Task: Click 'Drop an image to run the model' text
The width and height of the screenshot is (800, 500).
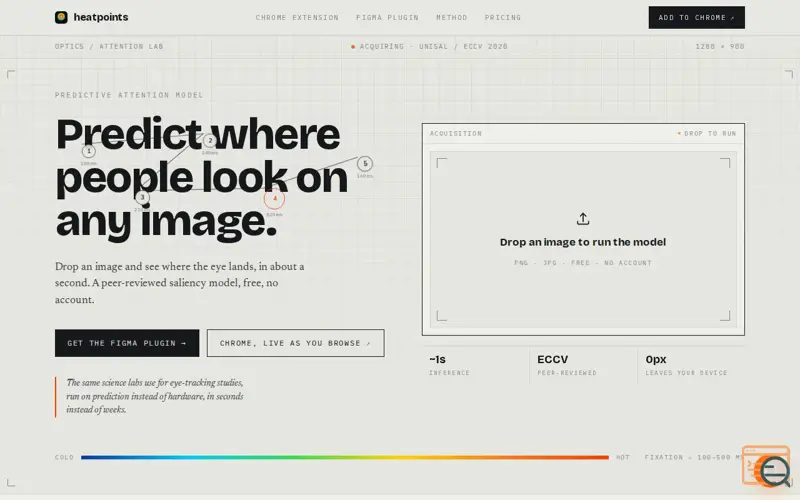Action: (x=583, y=242)
